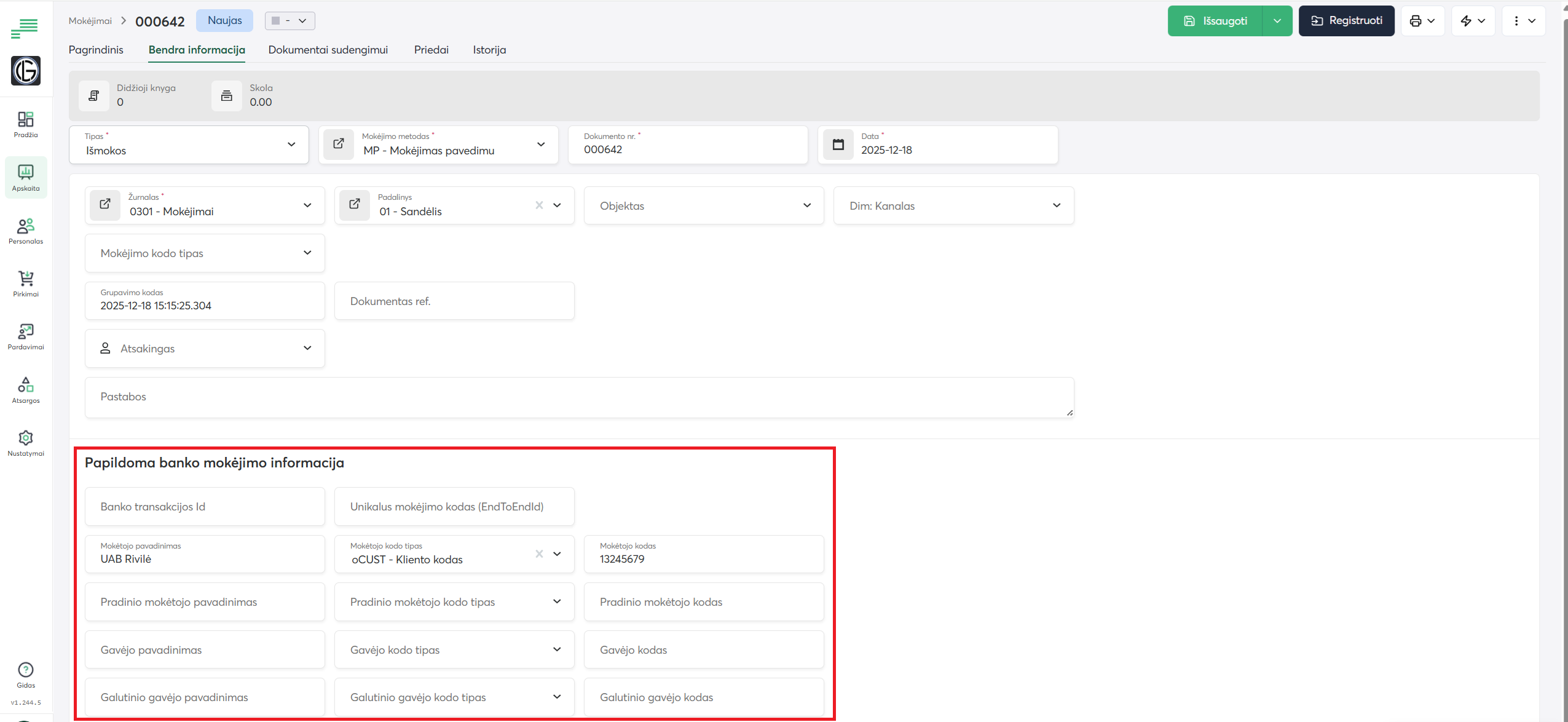Open the Gavėjo kodo tipas dropdown
This screenshot has height=722, width=1568.
pyautogui.click(x=557, y=649)
